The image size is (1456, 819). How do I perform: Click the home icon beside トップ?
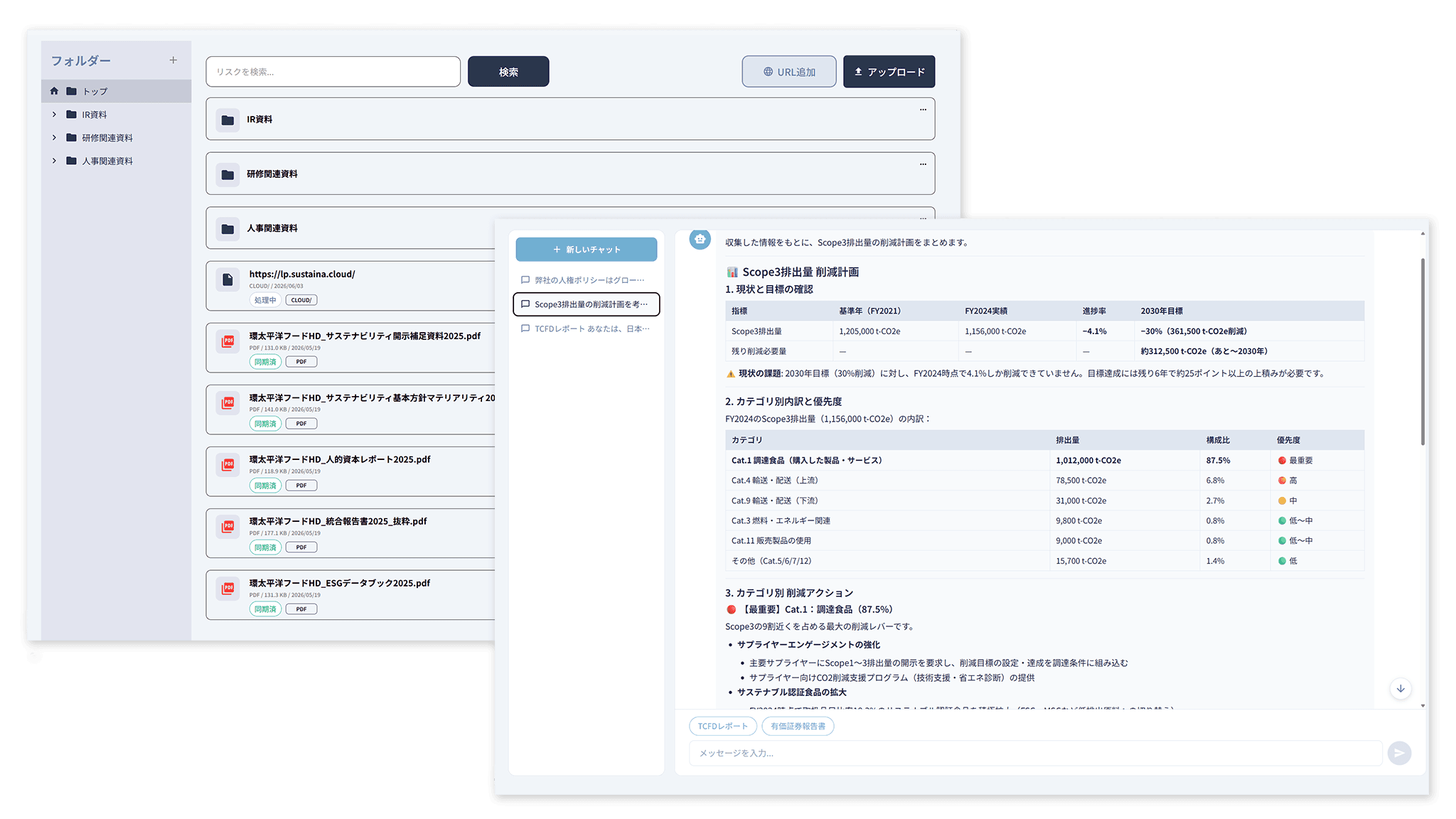click(54, 91)
